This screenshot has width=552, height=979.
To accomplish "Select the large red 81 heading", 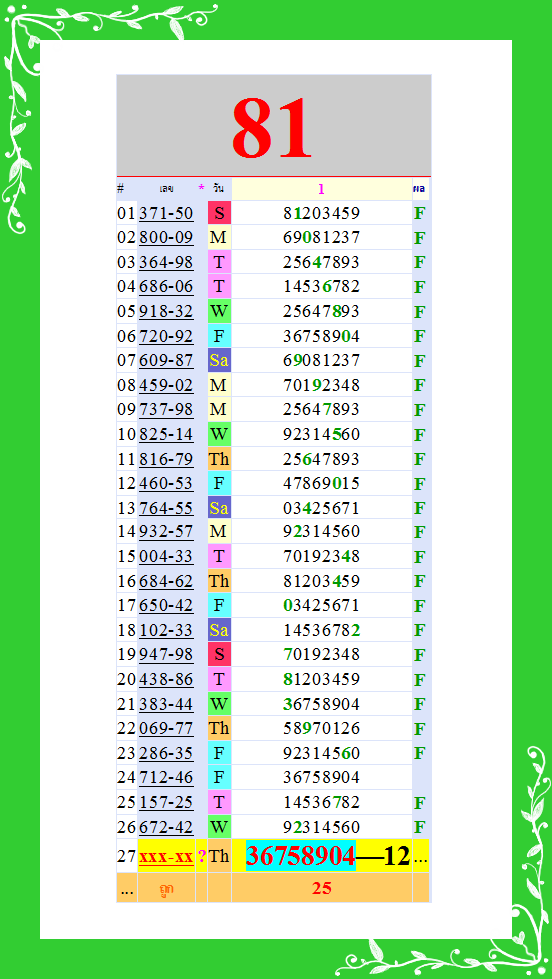I will 272,128.
